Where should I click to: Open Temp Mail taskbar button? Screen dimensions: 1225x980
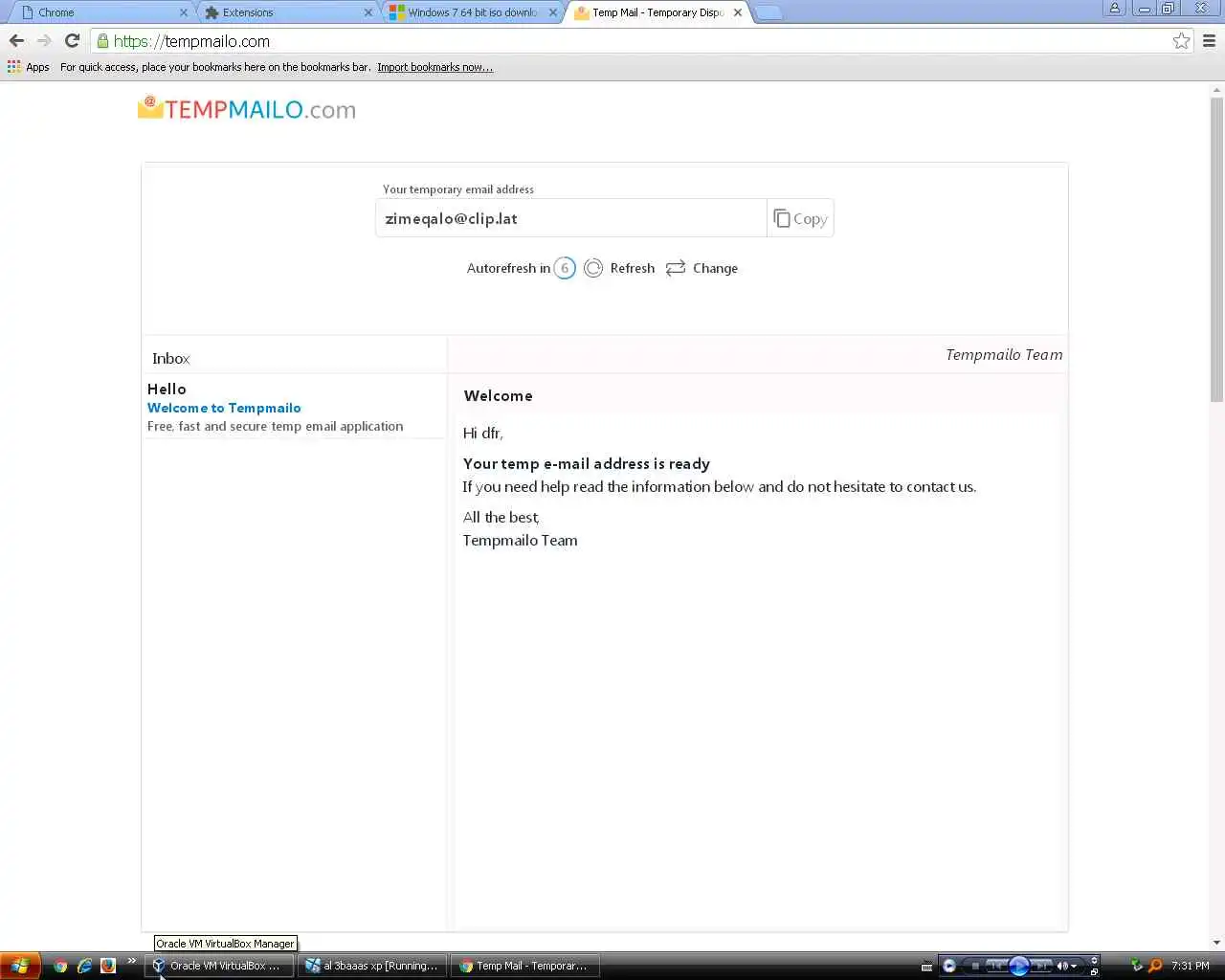click(526, 966)
